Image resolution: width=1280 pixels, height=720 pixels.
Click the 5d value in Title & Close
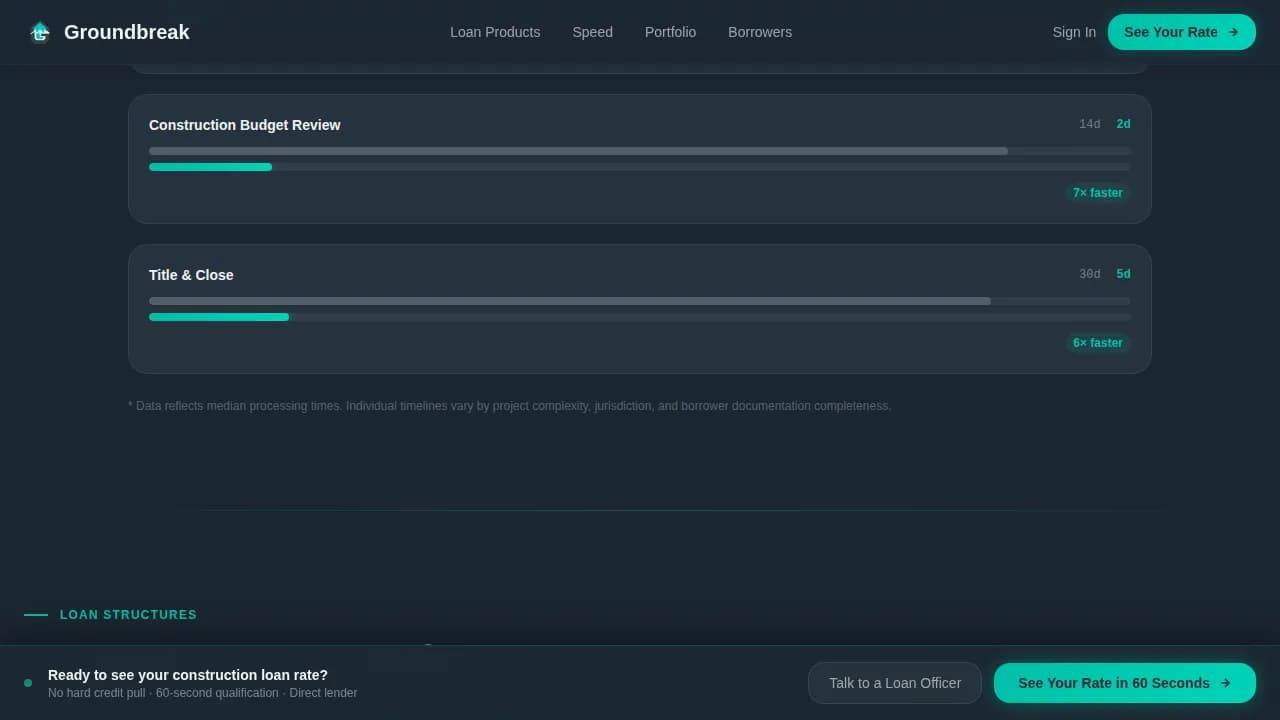pos(1123,274)
